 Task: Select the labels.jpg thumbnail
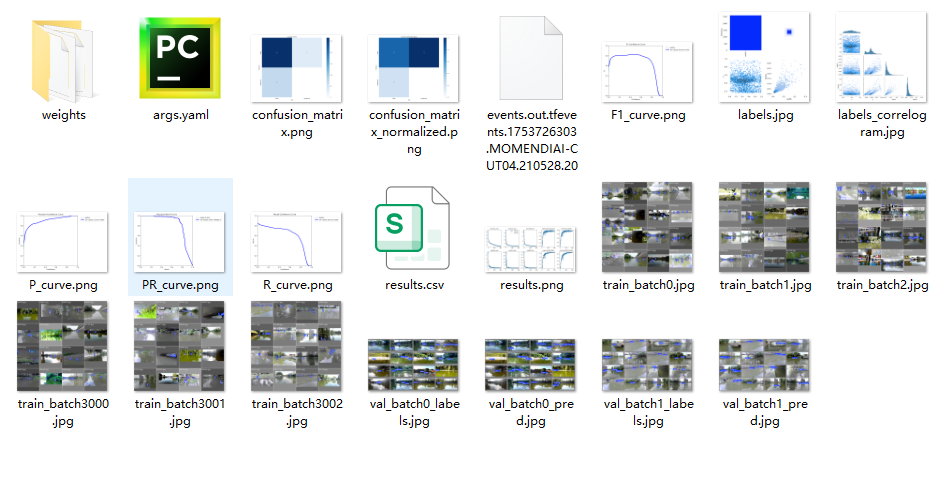click(764, 57)
